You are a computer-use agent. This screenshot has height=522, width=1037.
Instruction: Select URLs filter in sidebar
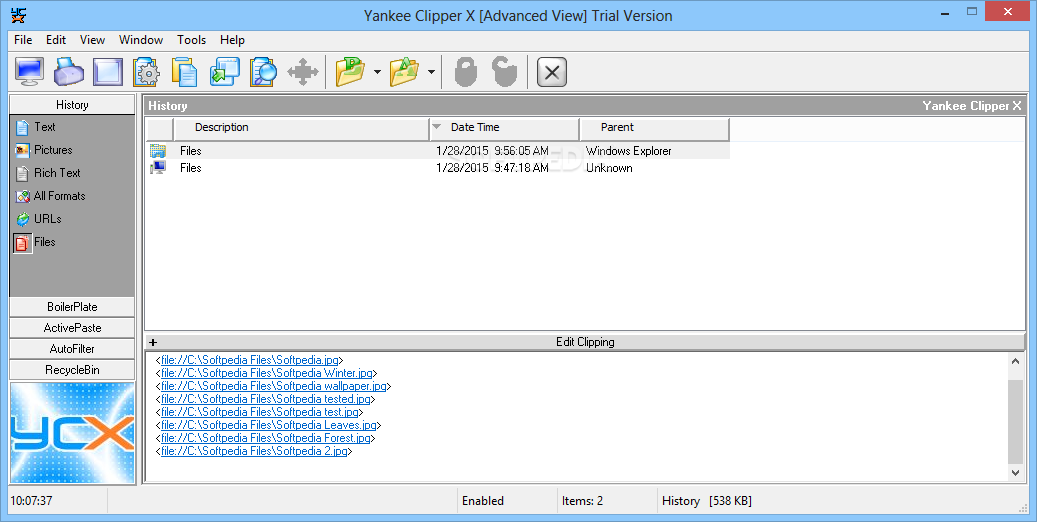pyautogui.click(x=38, y=219)
